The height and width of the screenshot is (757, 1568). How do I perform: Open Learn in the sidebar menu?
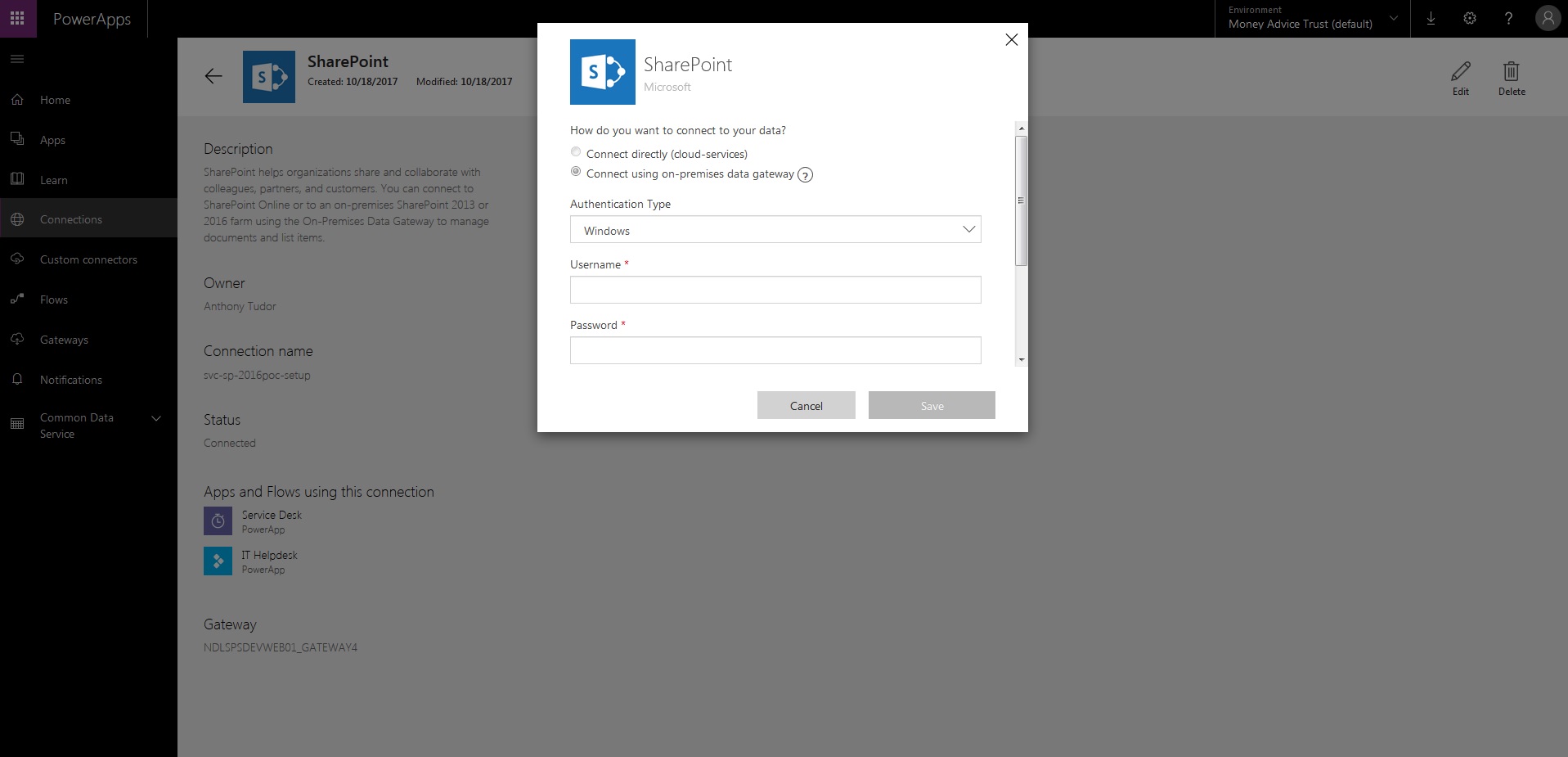tap(54, 180)
